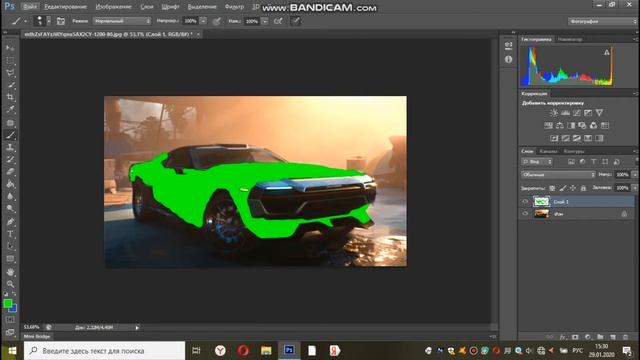Select the Pen tool
Image resolution: width=640 pixels, height=360 pixels.
(10, 222)
